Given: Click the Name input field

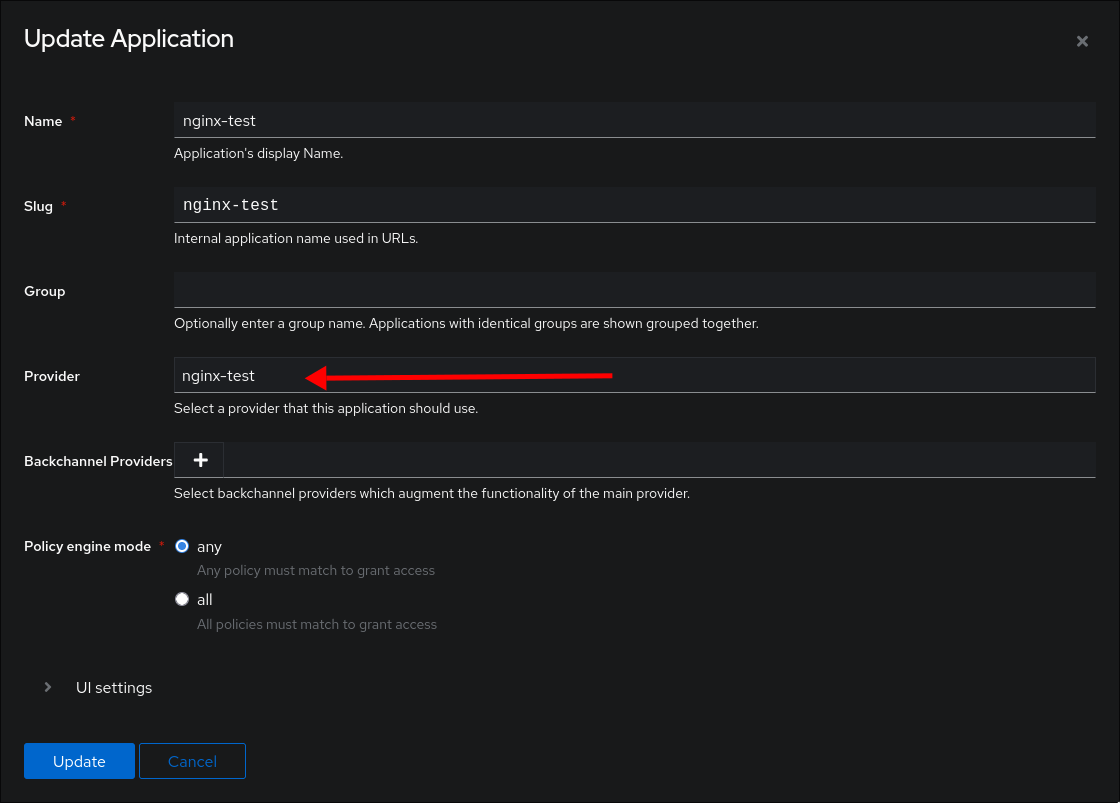Looking at the screenshot, I should coord(634,120).
